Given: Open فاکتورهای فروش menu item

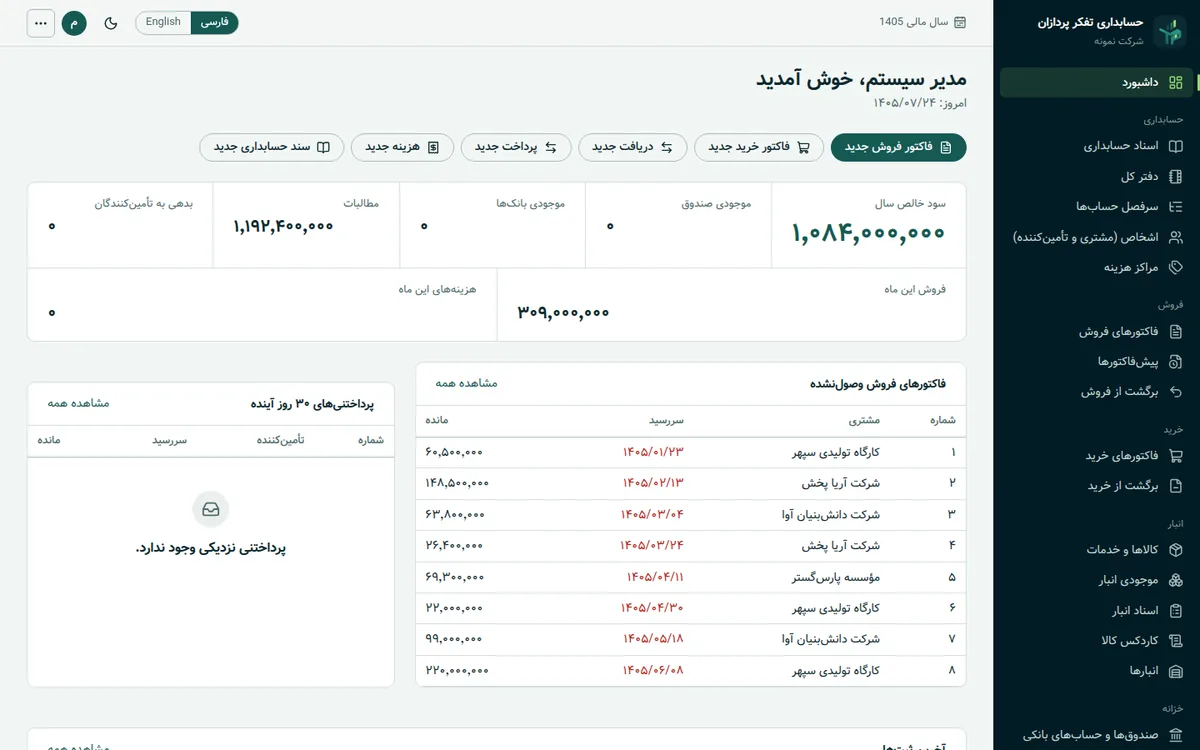Looking at the screenshot, I should click(1097, 331).
